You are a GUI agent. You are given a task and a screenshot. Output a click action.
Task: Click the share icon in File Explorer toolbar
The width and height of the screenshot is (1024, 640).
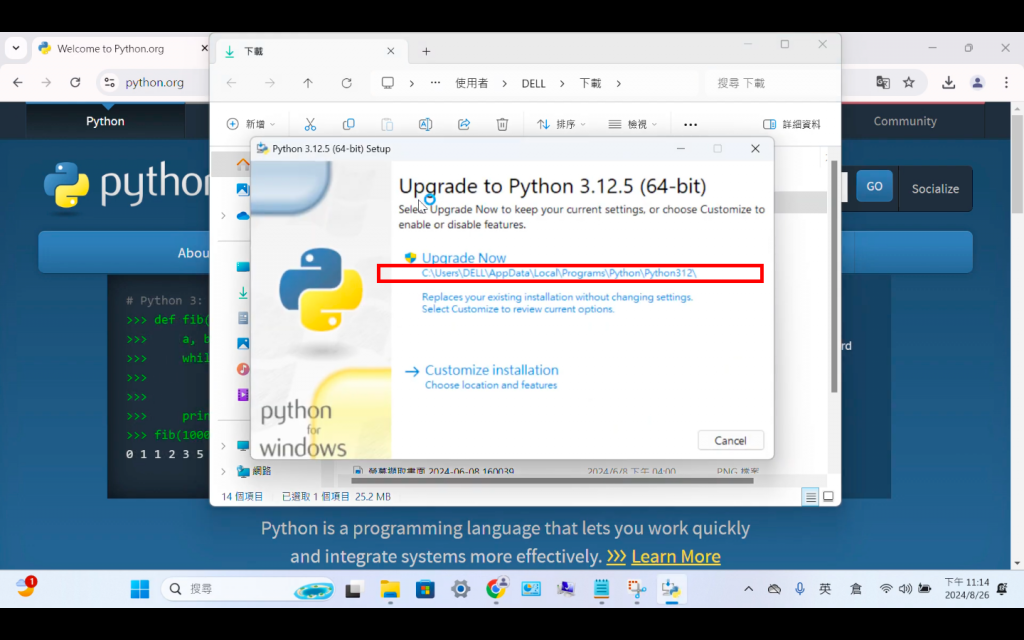464,124
